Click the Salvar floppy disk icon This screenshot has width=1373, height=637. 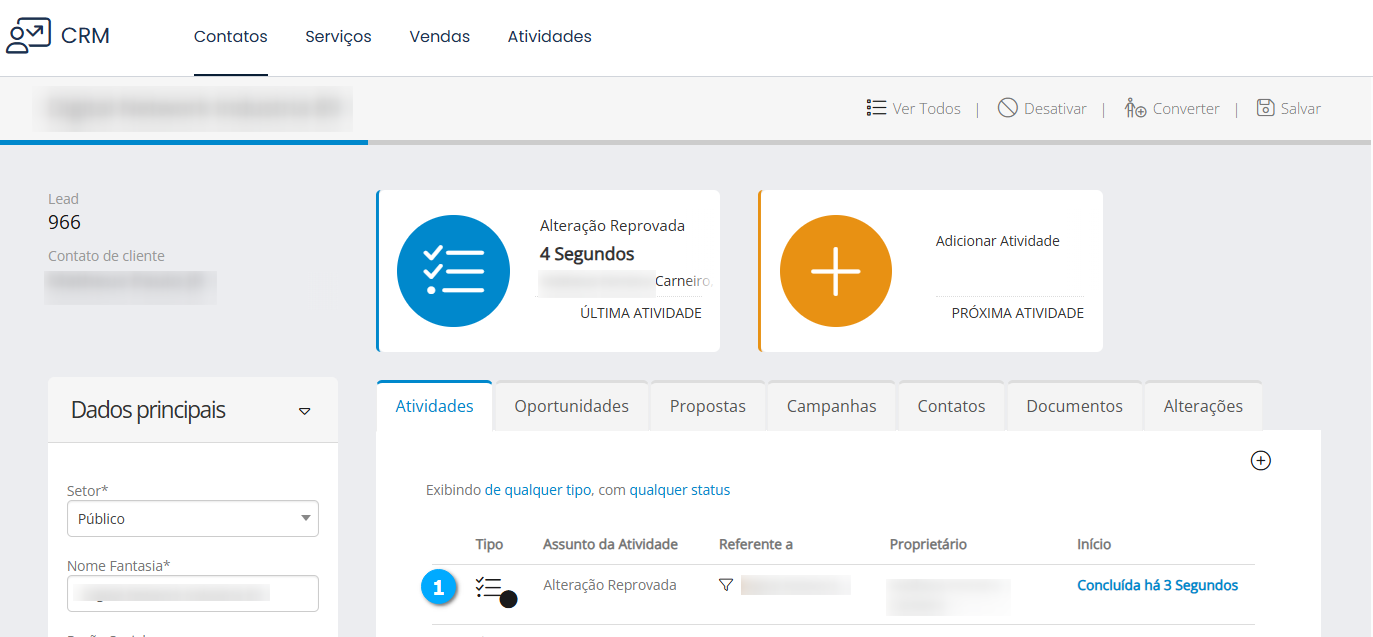pos(1265,108)
